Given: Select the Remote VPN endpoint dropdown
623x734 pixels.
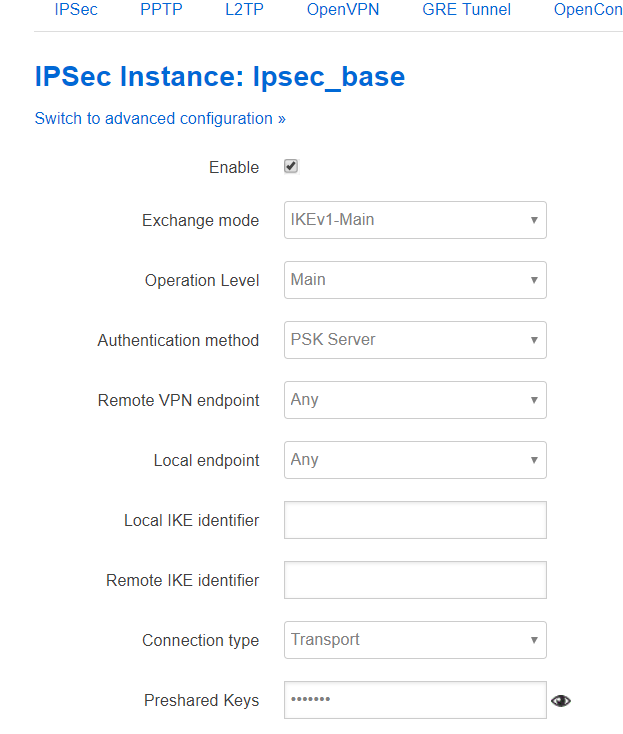Looking at the screenshot, I should coord(415,400).
